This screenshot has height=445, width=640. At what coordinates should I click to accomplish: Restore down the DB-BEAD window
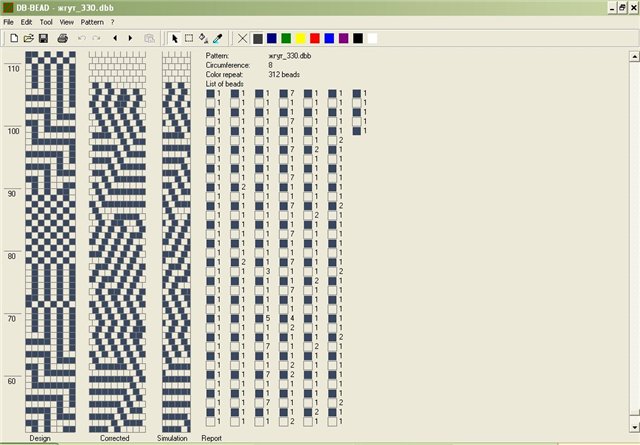[x=622, y=8]
